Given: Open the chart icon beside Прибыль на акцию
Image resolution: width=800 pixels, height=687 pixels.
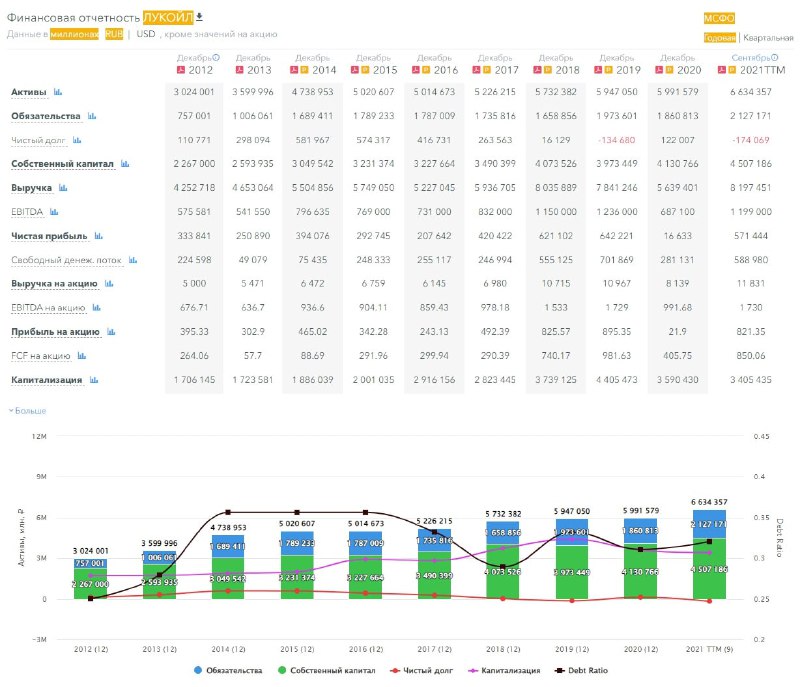Looking at the screenshot, I should [111, 332].
